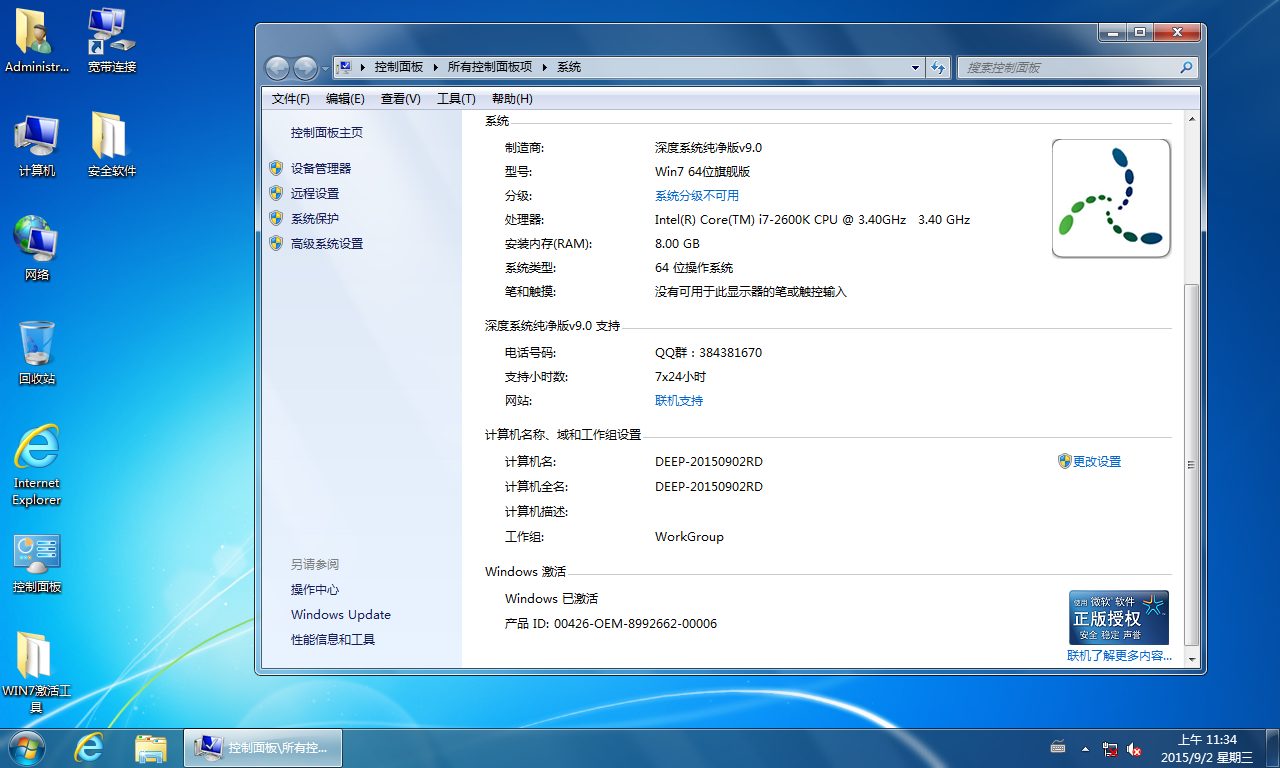1280x768 pixels.
Task: Open the Recycle Bin desktop icon
Action: (x=37, y=352)
